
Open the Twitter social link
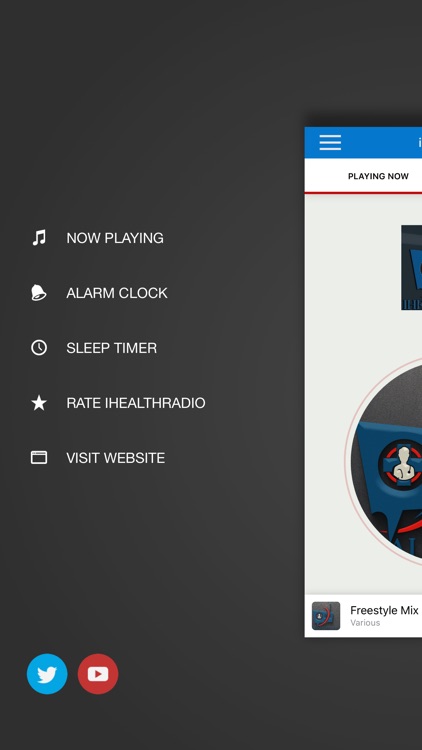(47, 673)
